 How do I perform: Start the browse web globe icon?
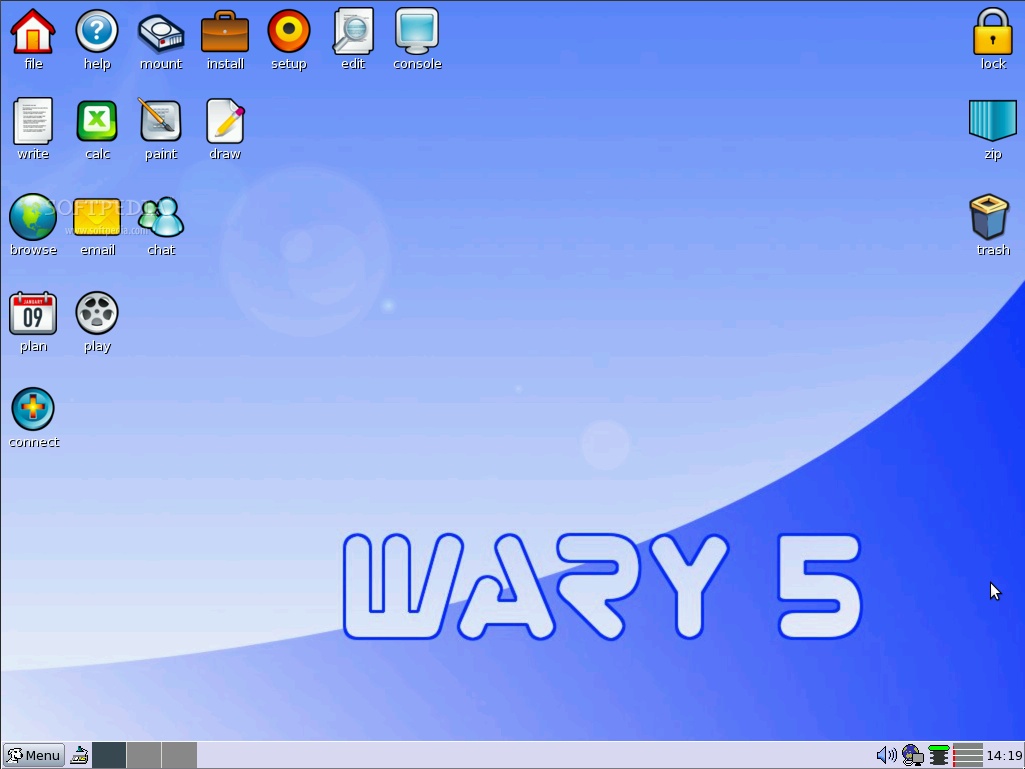pyautogui.click(x=33, y=218)
